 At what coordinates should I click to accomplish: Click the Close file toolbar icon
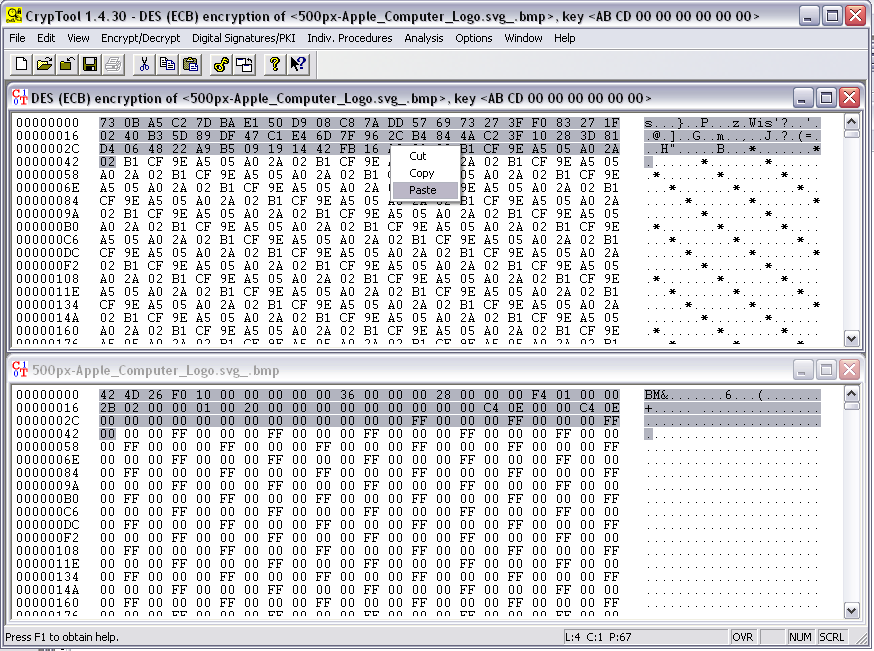tap(67, 64)
